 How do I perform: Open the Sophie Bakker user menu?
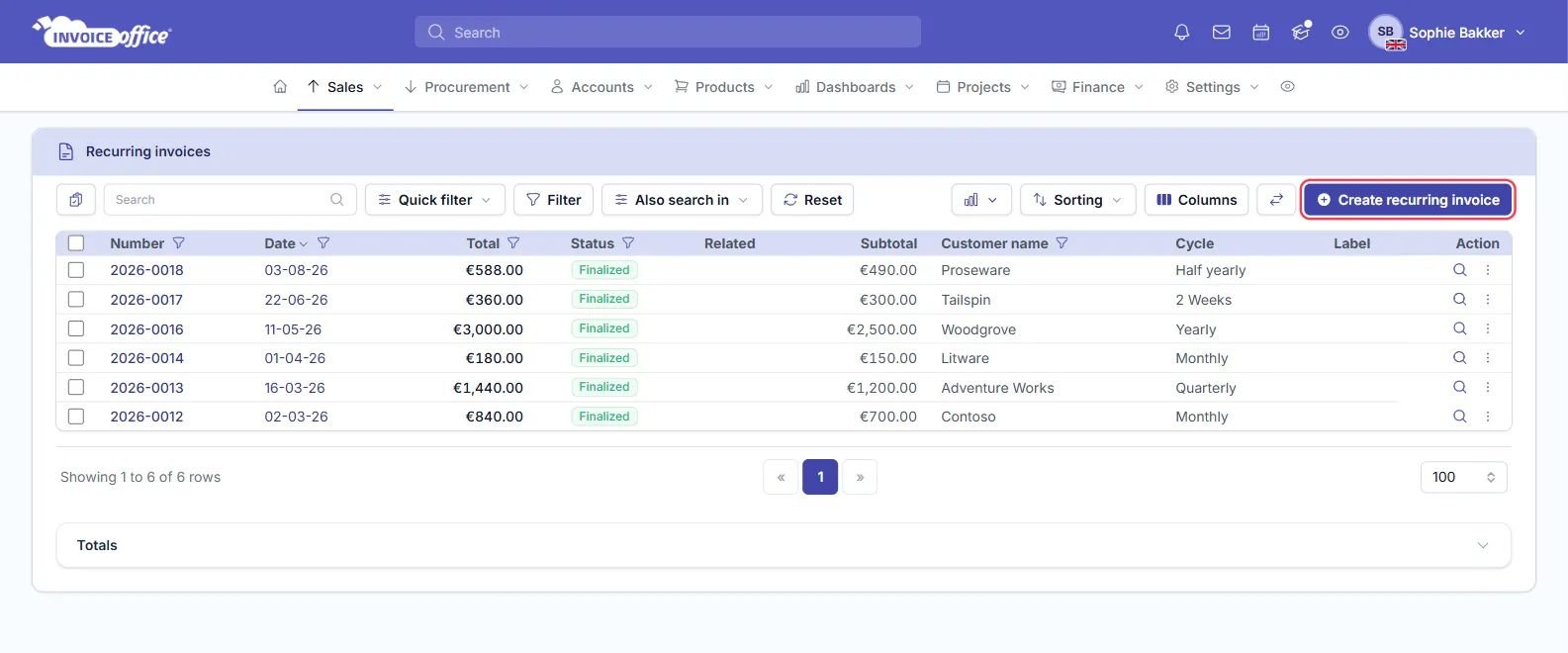click(1447, 33)
